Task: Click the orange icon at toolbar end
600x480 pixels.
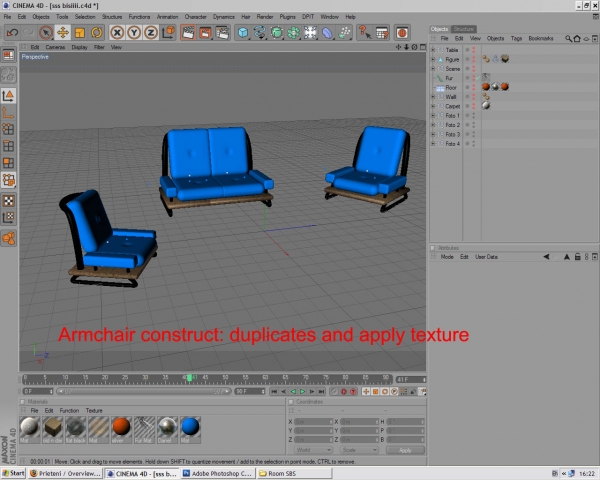Action: point(402,33)
